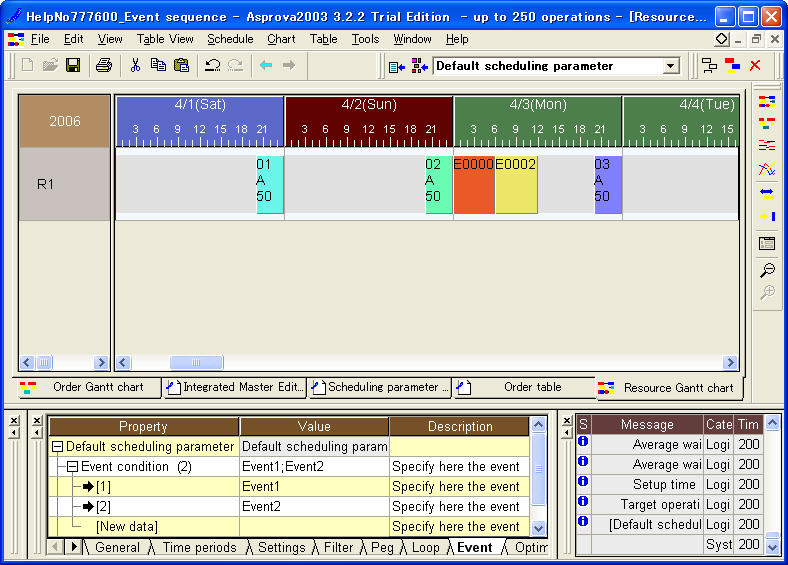This screenshot has width=788, height=565.
Task: Click the Message column header
Action: pos(647,425)
